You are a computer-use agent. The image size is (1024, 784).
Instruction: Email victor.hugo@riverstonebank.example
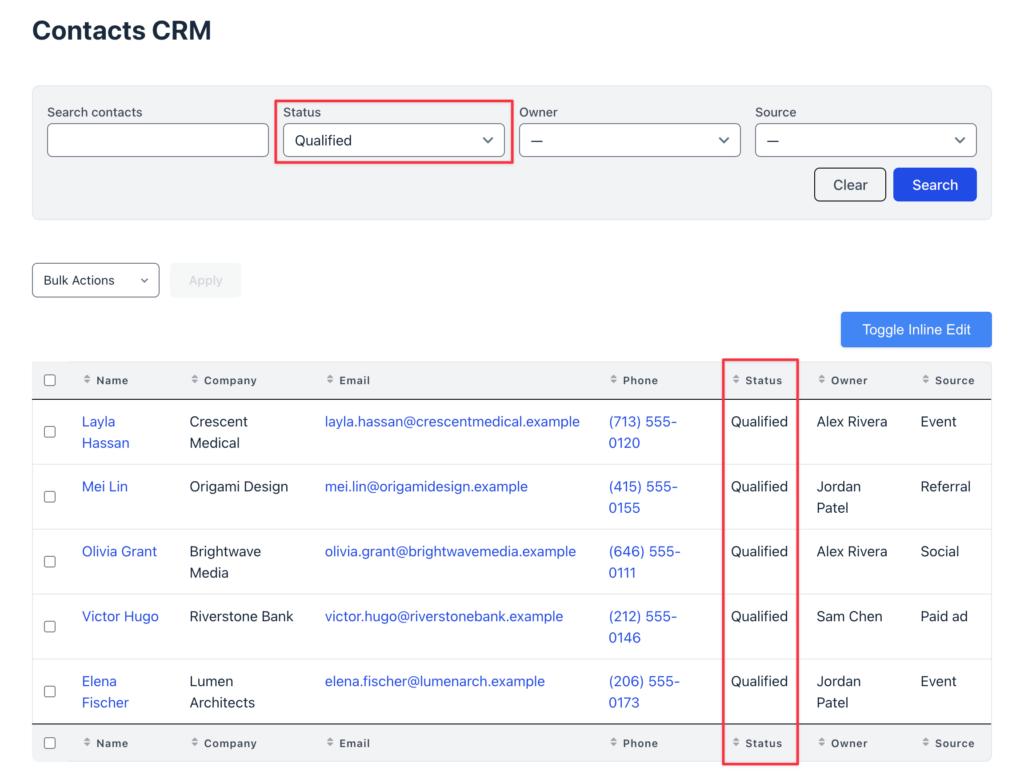(x=443, y=616)
